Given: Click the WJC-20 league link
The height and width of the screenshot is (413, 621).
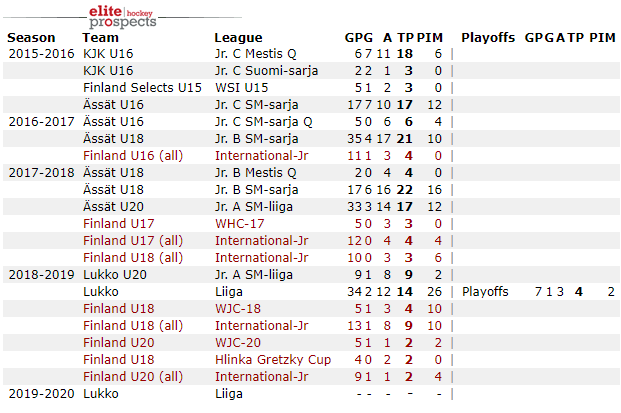Looking at the screenshot, I should pos(237,342).
